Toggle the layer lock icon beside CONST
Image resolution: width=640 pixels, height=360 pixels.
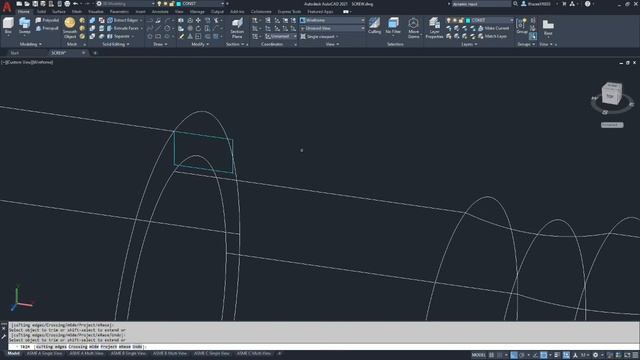461,20
